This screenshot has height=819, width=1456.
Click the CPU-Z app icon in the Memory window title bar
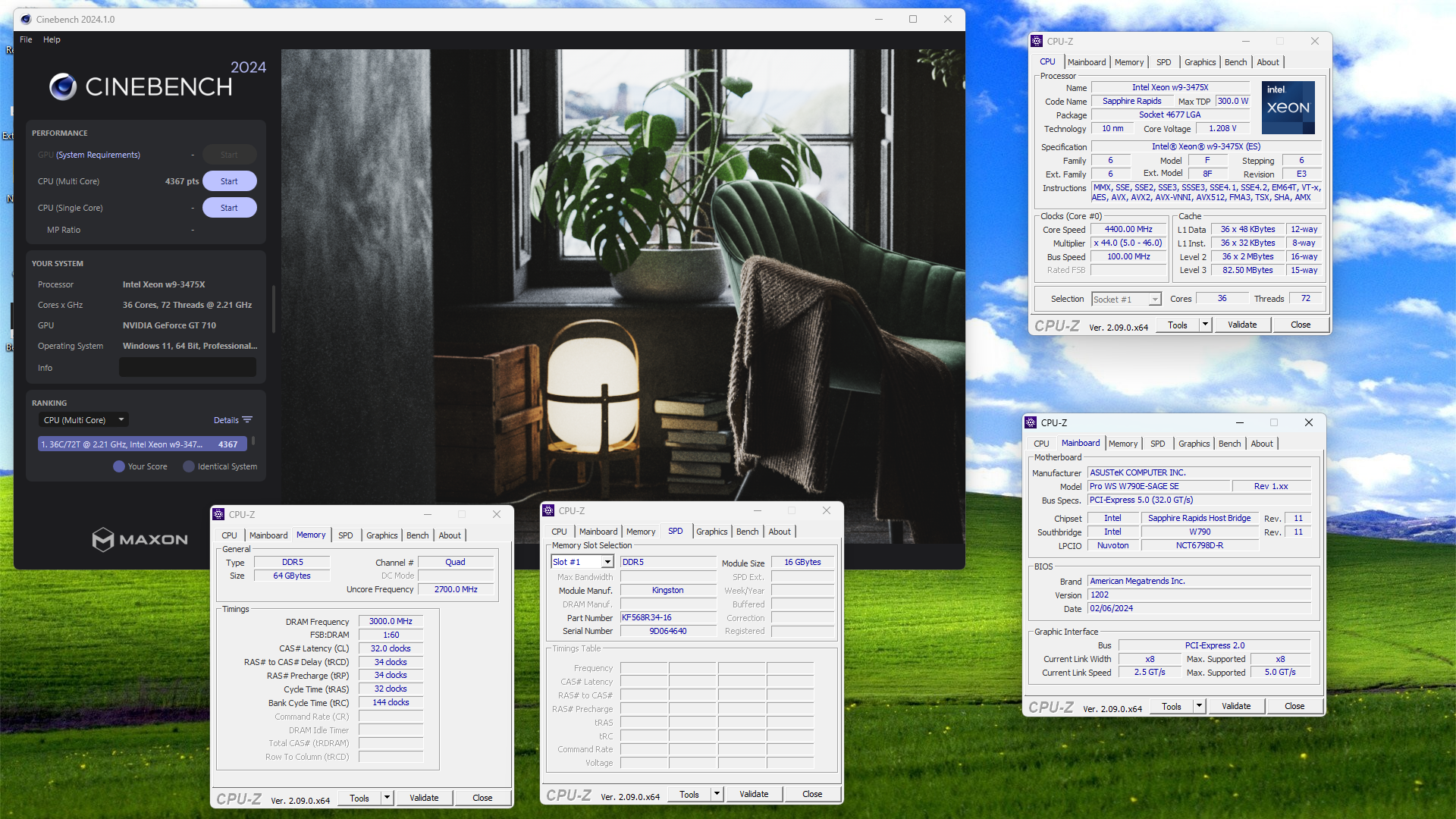point(218,514)
